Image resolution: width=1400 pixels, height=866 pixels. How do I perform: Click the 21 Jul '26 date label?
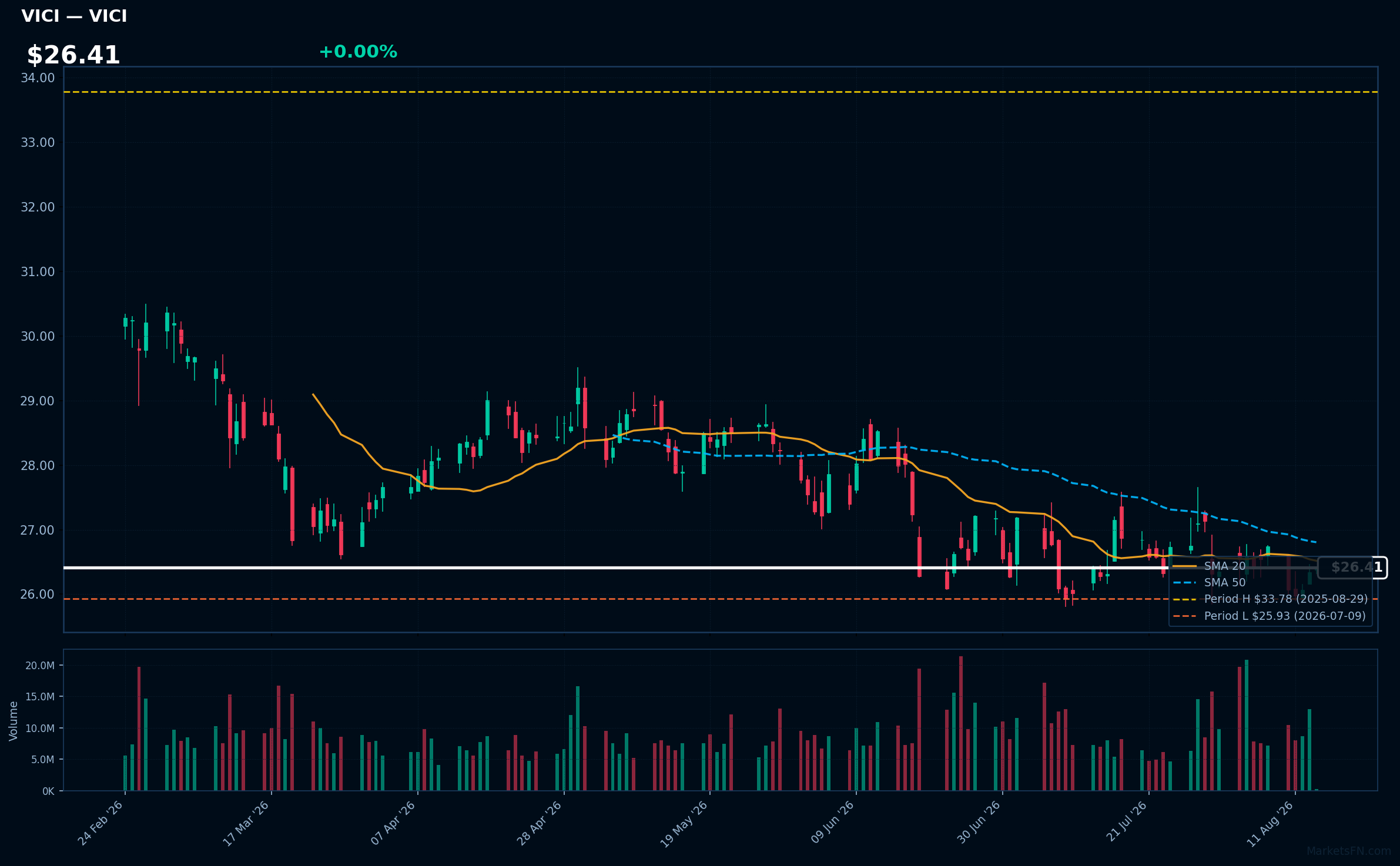1126,822
